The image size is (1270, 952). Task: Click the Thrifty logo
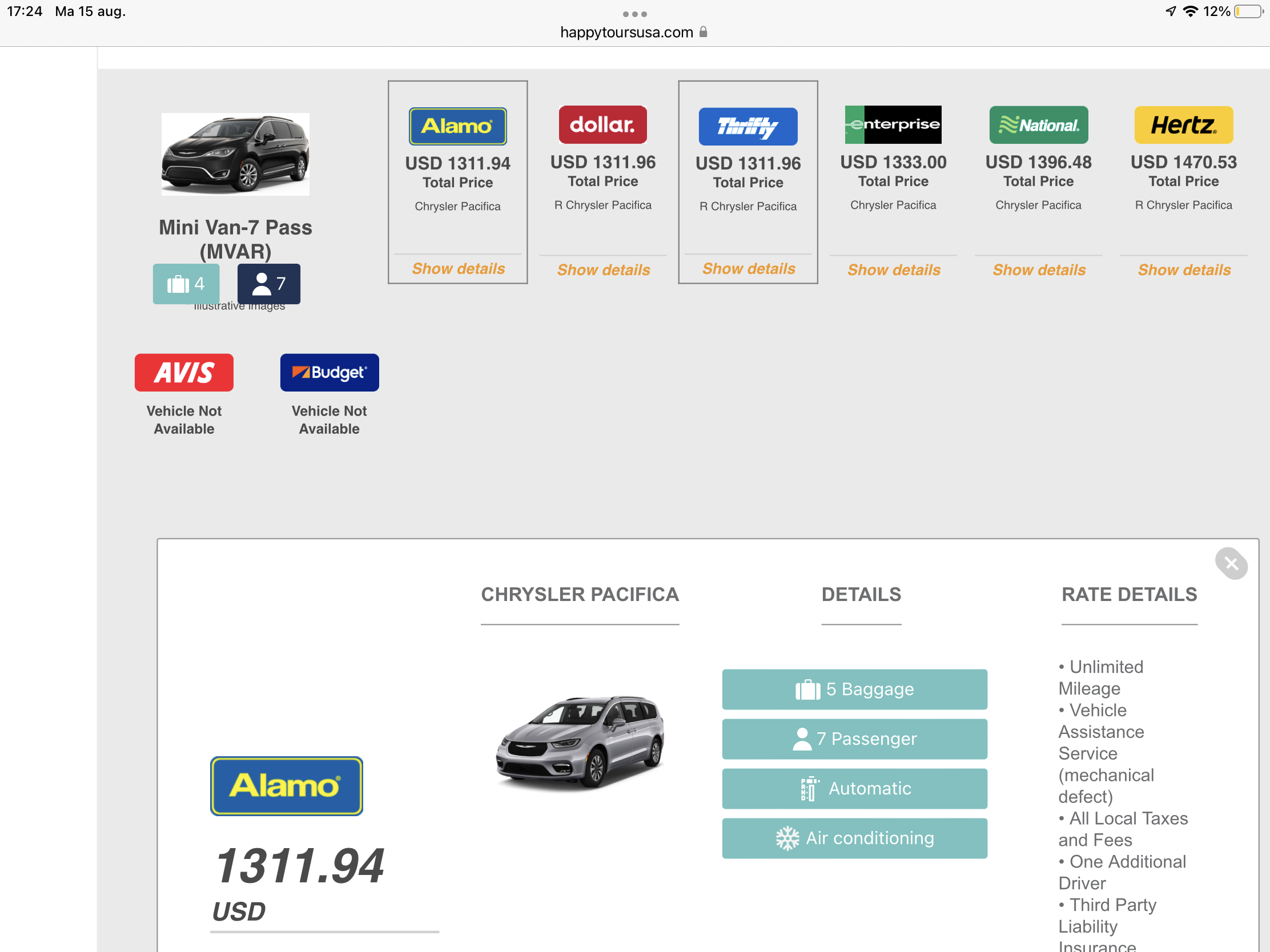[x=747, y=126]
